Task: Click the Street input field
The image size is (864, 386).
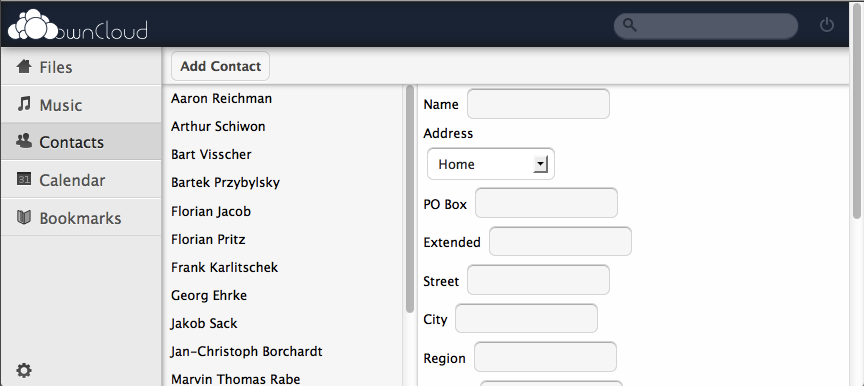Action: coord(538,280)
